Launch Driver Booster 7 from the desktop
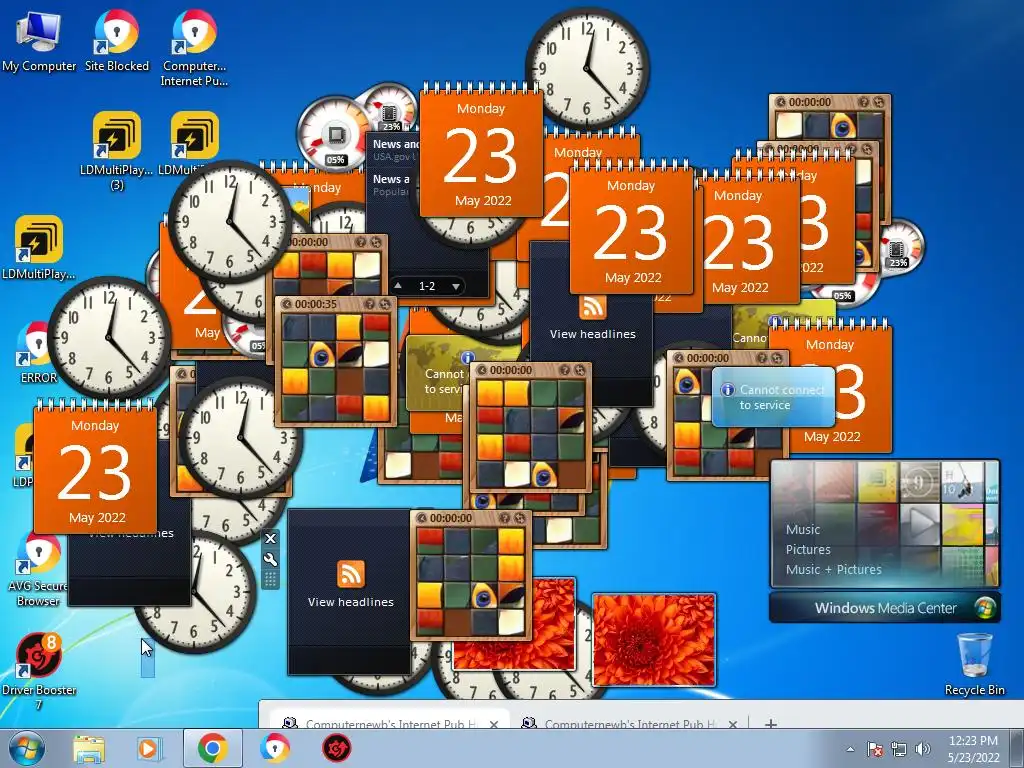1024x768 pixels. [x=39, y=671]
